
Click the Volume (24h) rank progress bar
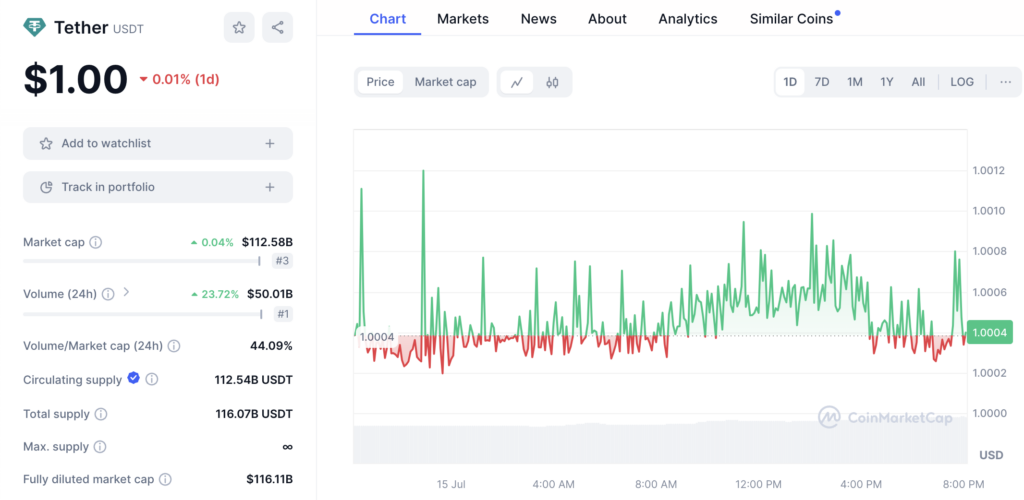click(x=142, y=314)
